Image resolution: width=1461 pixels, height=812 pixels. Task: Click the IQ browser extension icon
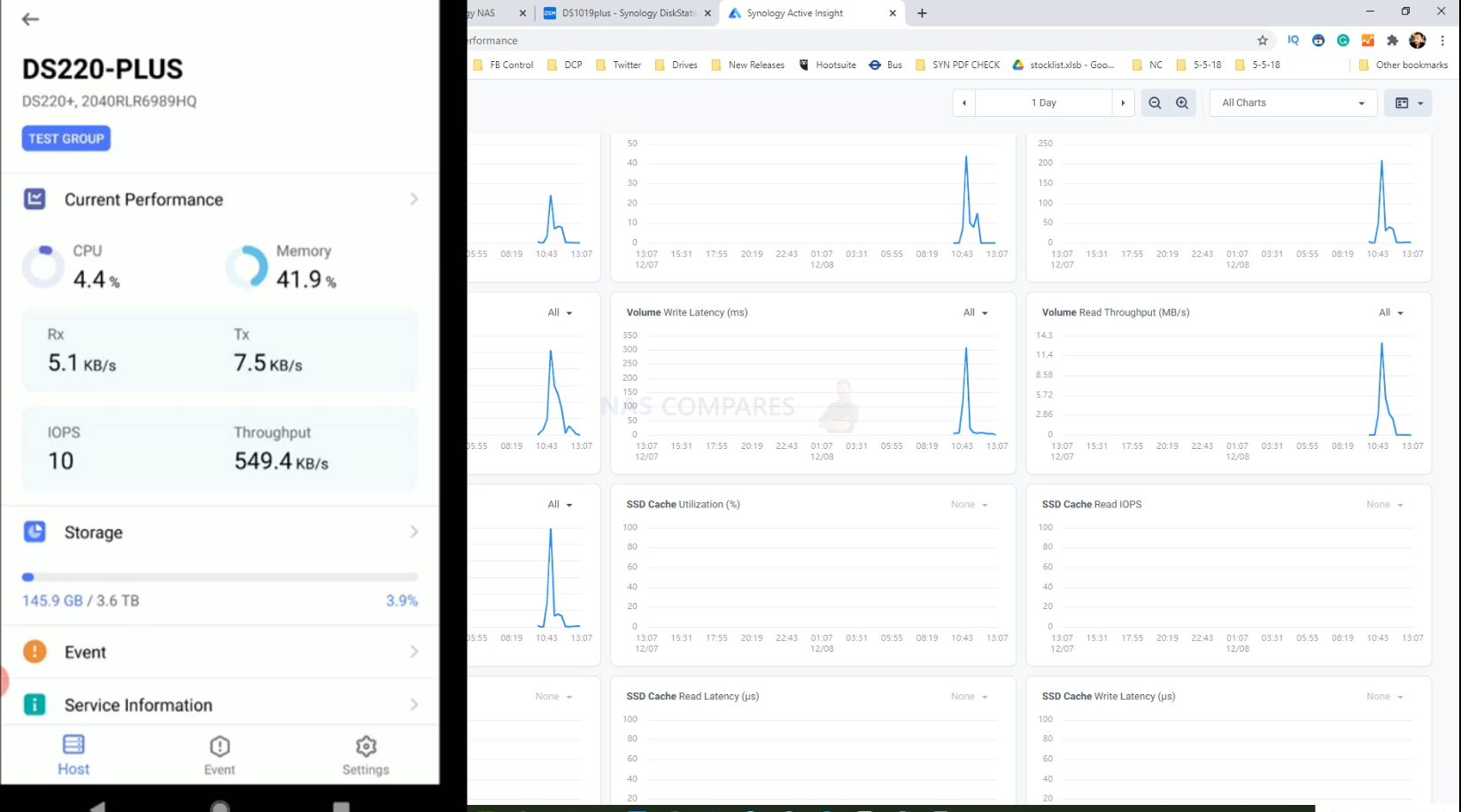point(1294,41)
